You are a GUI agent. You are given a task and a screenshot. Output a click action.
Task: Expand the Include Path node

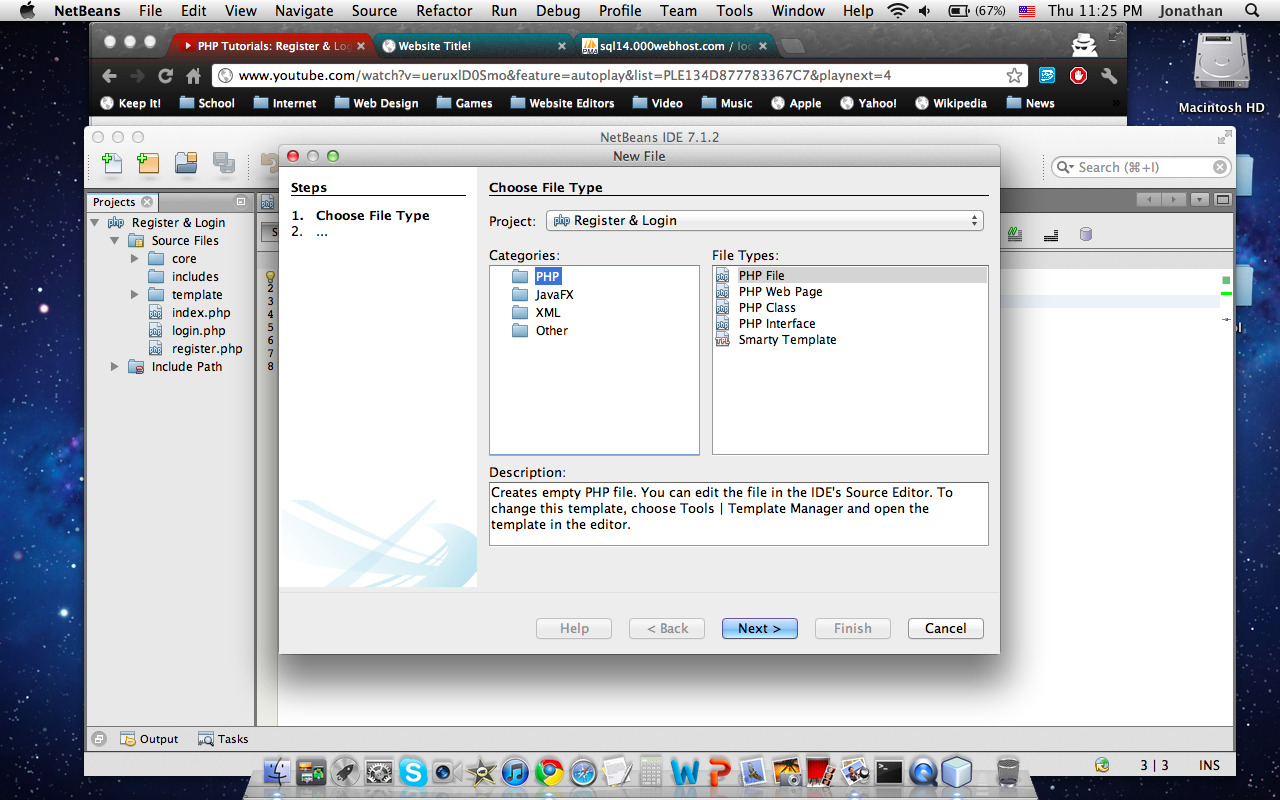[115, 367]
